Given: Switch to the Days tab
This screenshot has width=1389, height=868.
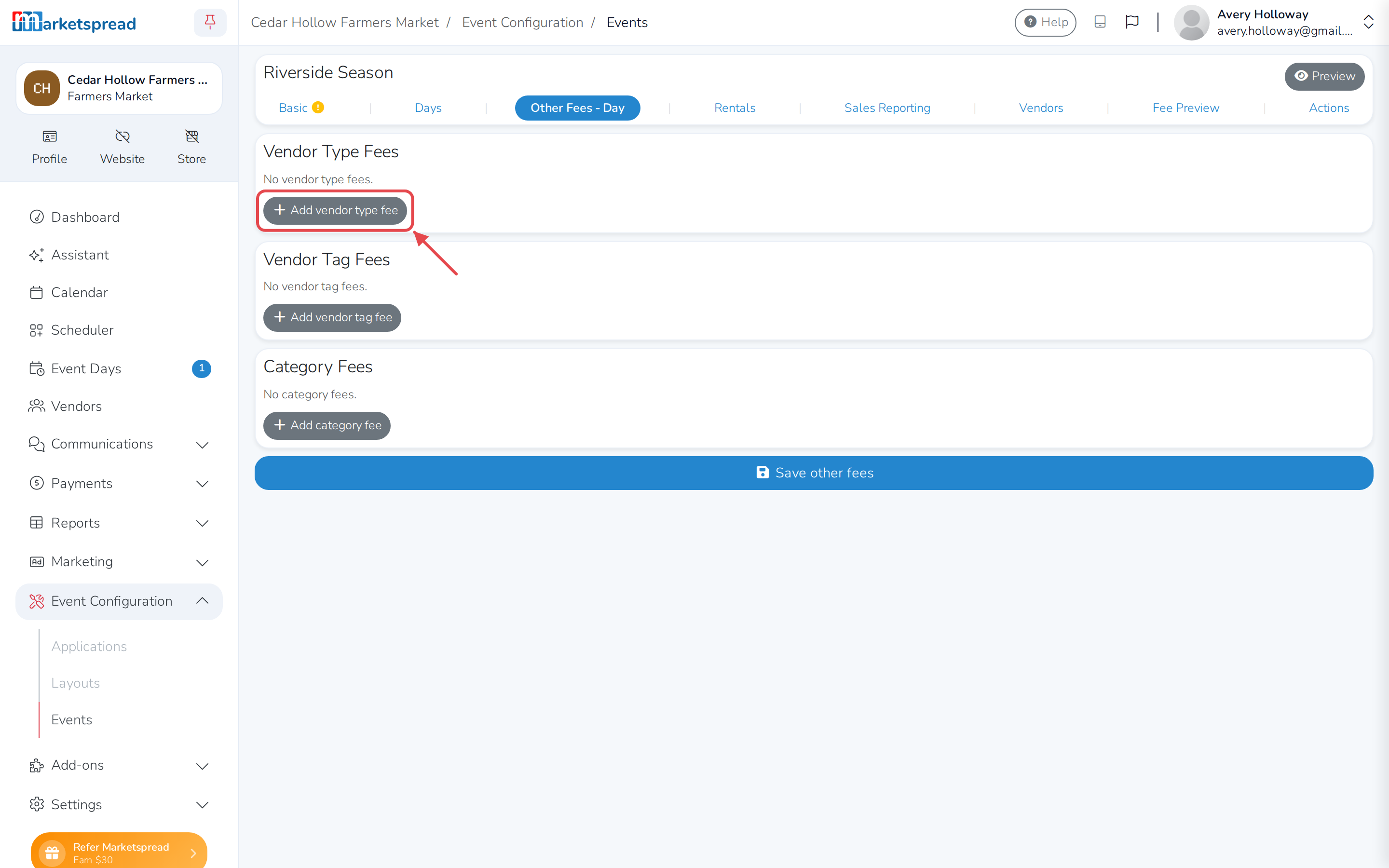Looking at the screenshot, I should click(x=428, y=108).
